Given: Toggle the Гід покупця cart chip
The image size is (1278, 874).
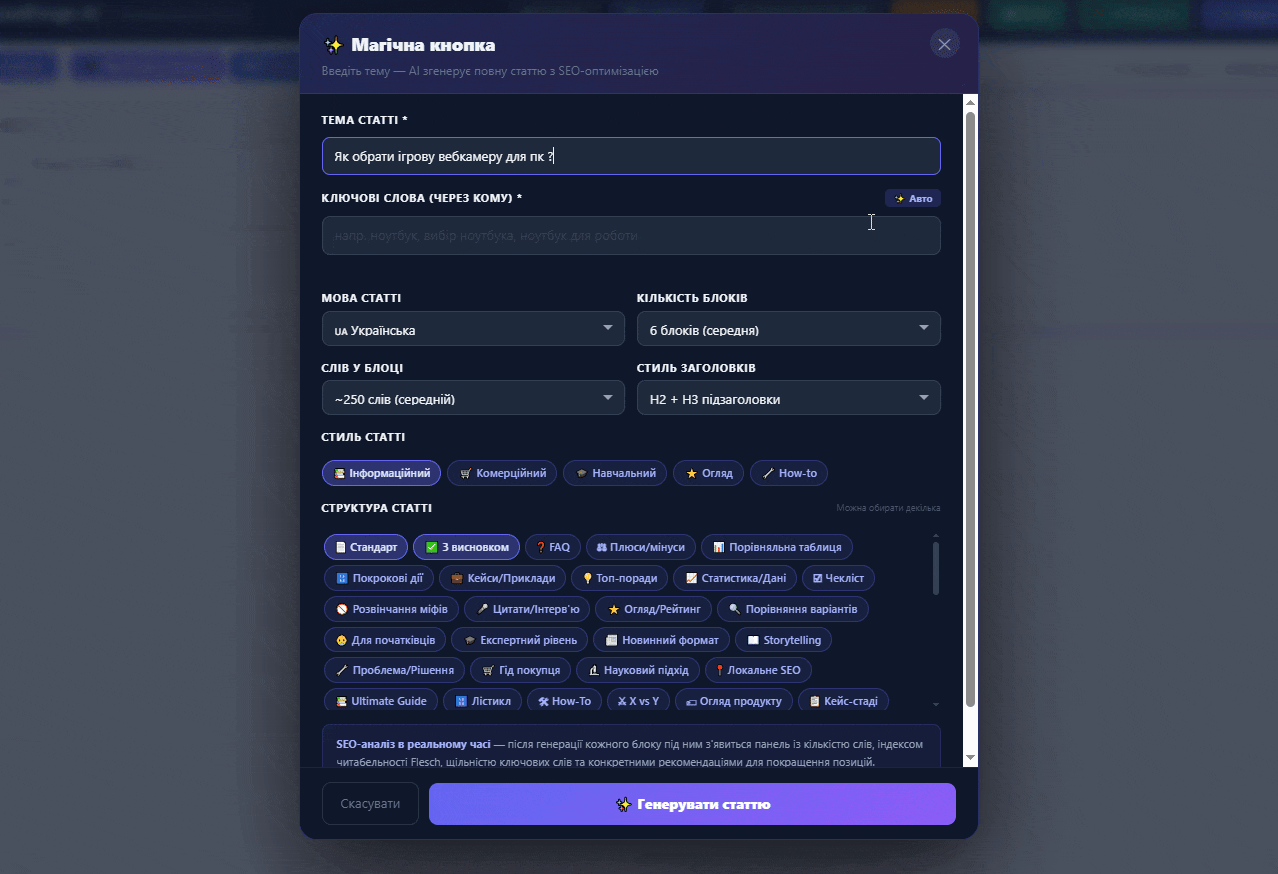Looking at the screenshot, I should [x=521, y=670].
